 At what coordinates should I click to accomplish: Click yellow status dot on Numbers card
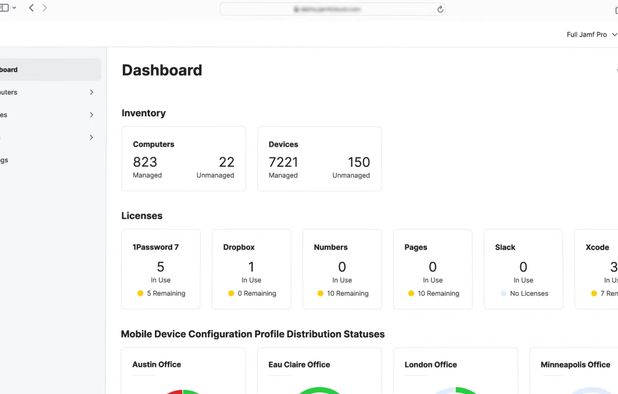(320, 293)
